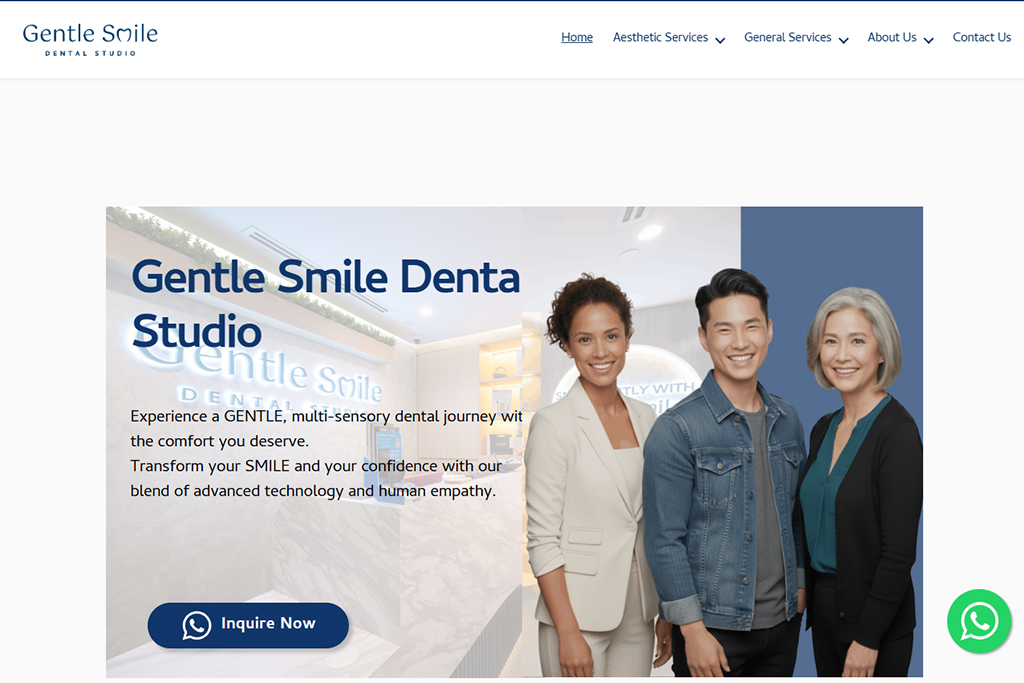This screenshot has height=683, width=1024.
Task: Follow the General Services nav link
Action: [788, 37]
